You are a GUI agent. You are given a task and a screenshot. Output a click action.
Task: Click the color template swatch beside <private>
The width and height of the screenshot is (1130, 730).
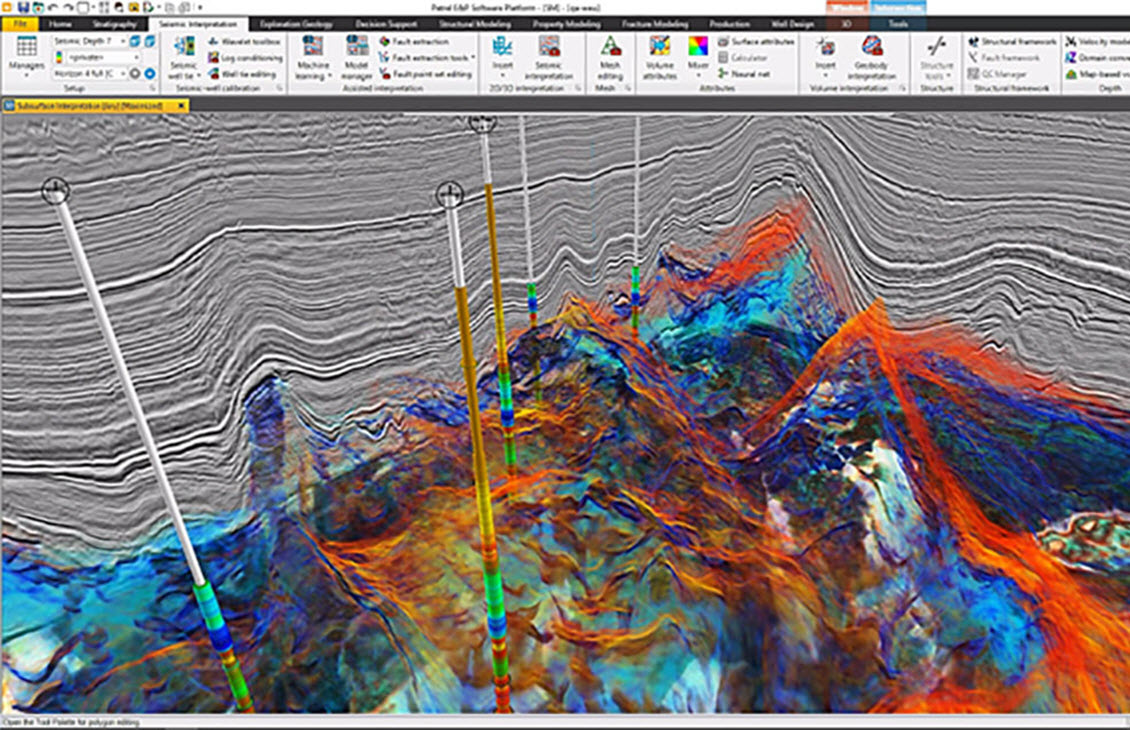click(59, 57)
